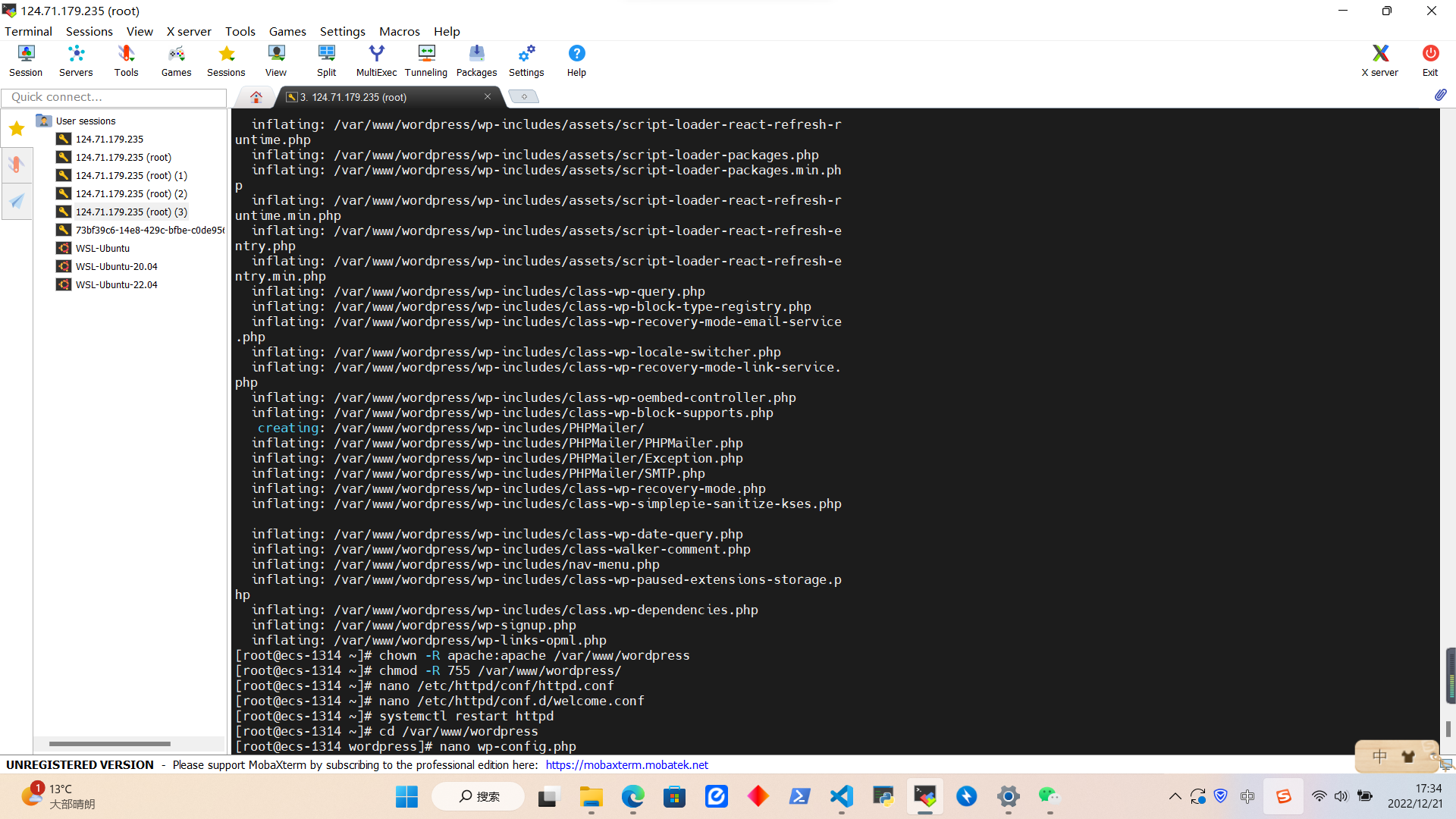Open the Macros menu
This screenshot has height=819, width=1456.
pyautogui.click(x=399, y=31)
